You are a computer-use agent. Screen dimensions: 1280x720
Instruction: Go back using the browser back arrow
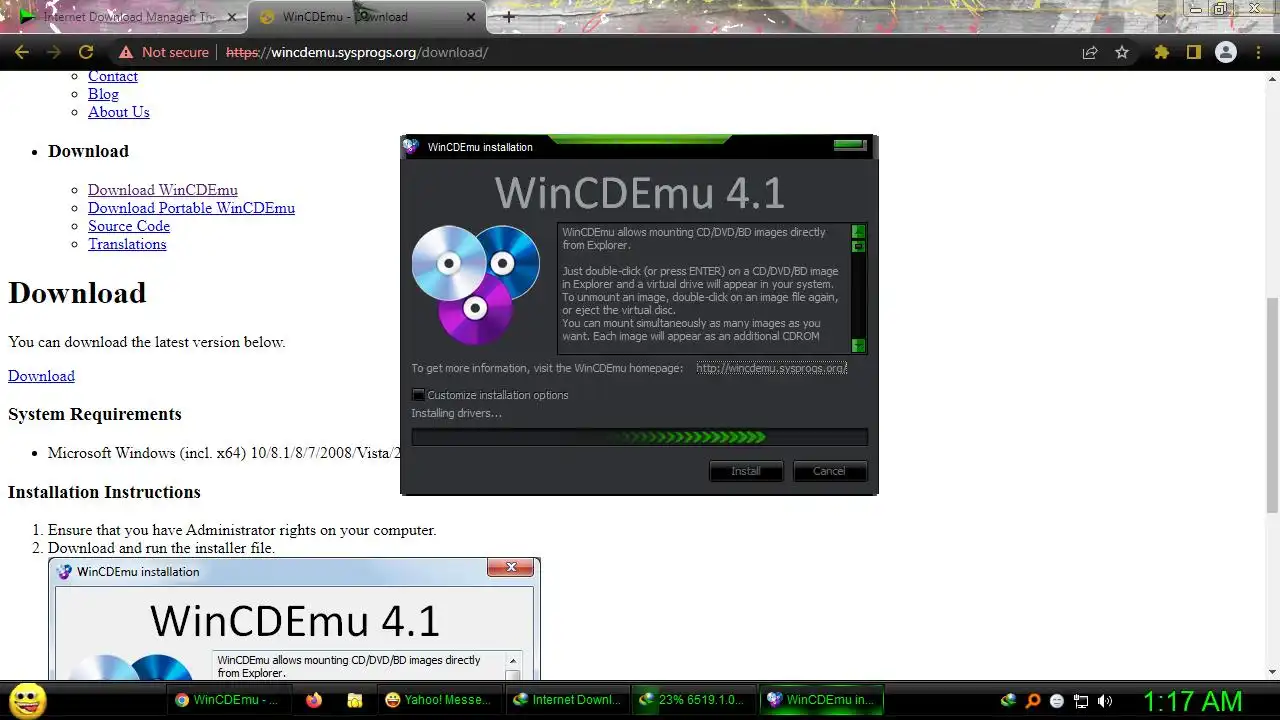[x=22, y=52]
